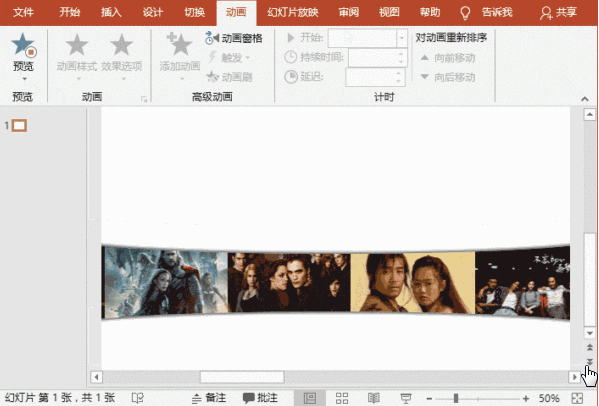Open the Effect Options menu

tap(122, 56)
